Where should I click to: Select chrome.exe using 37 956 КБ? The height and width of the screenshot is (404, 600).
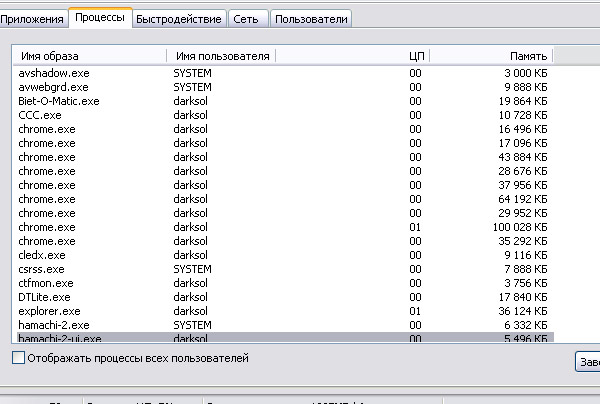tap(284, 185)
